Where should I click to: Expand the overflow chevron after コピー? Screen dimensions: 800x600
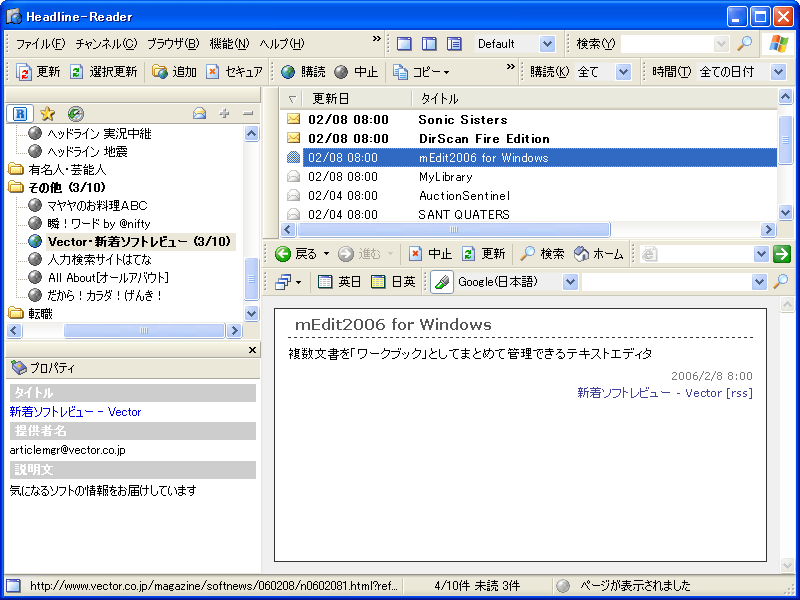pyautogui.click(x=510, y=67)
